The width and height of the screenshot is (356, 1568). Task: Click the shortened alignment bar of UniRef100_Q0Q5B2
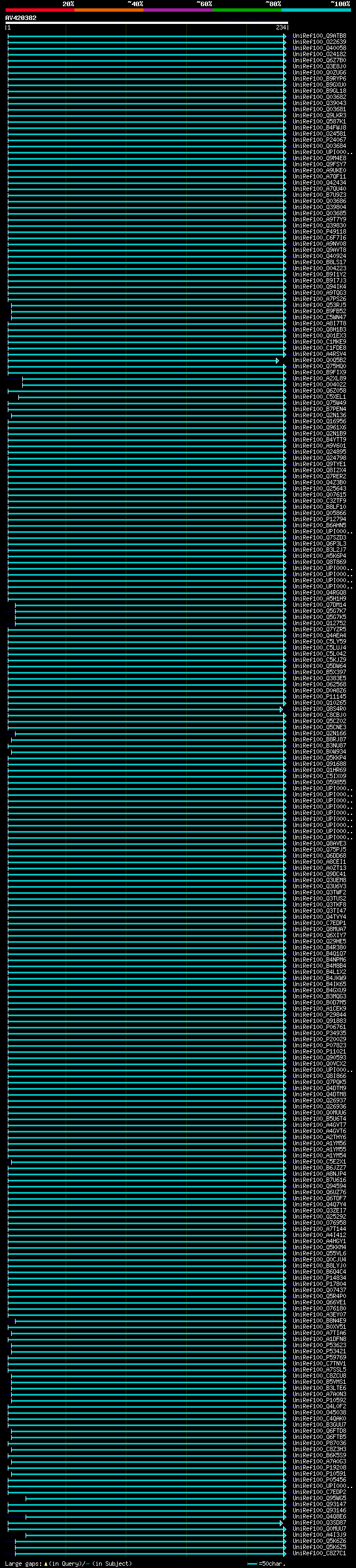coord(143,360)
